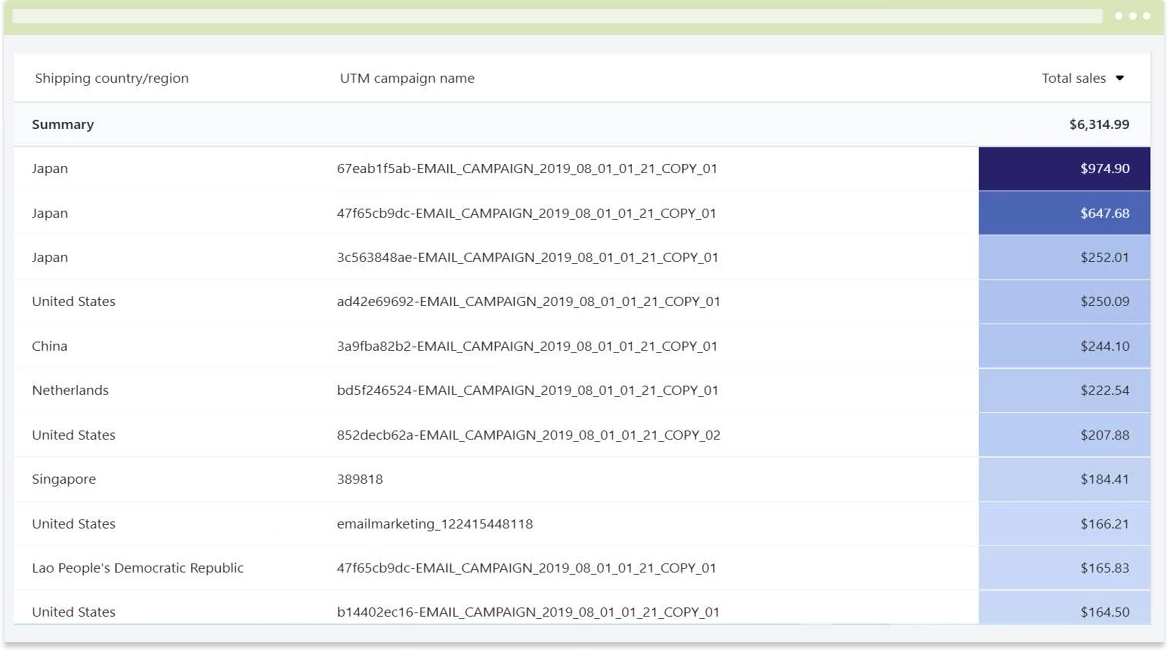Click the $974.90 sales cell
The image size is (1170, 650).
1064,169
